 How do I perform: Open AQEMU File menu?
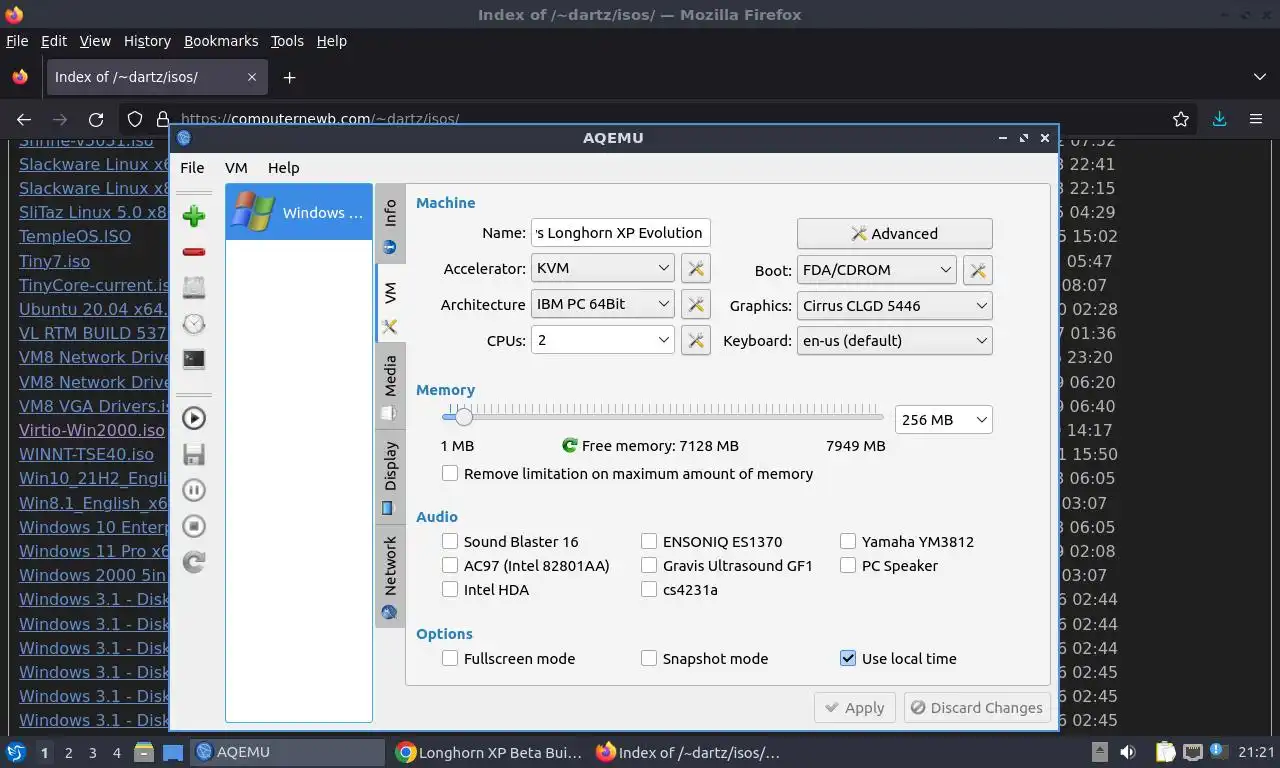[x=192, y=168]
